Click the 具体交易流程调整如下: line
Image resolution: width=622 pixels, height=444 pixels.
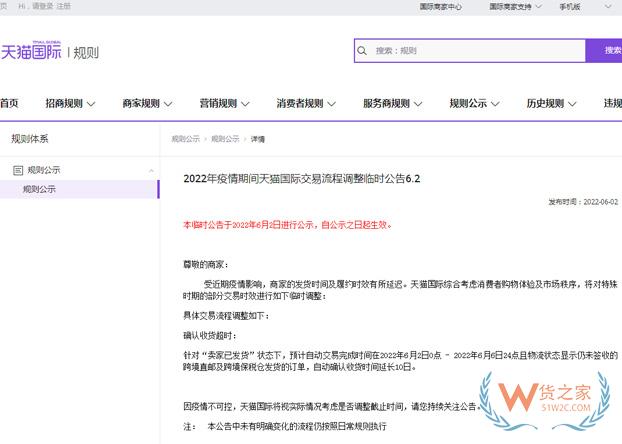click(227, 316)
